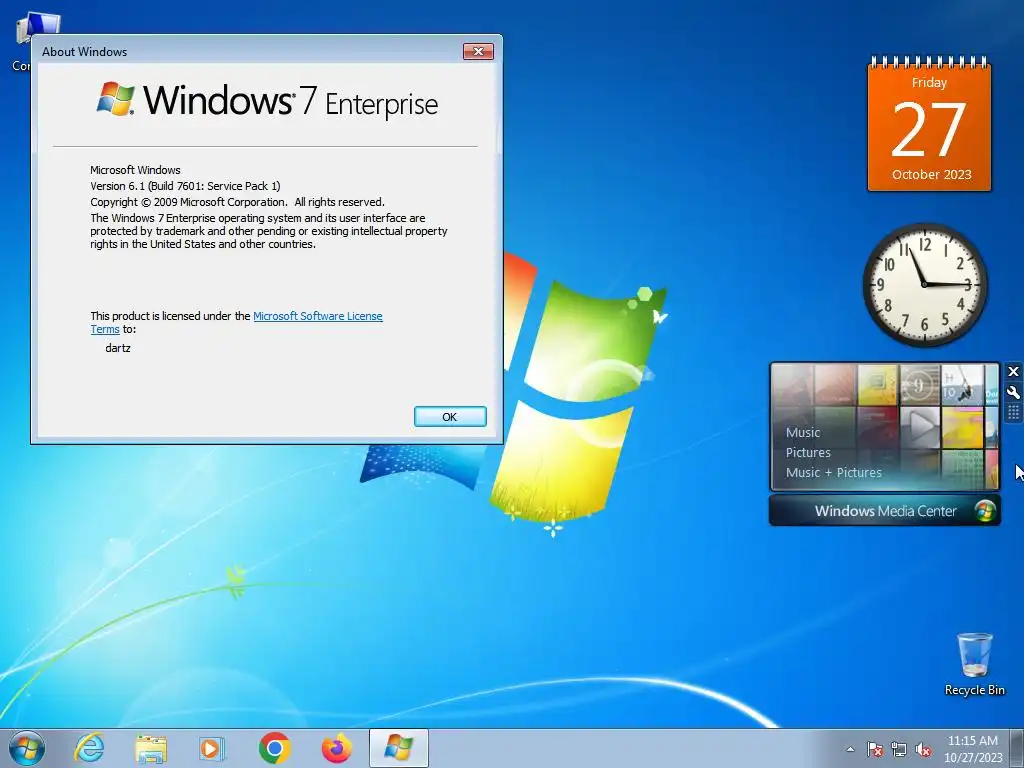Viewport: 1024px width, 768px height.
Task: Select Music + Pictures in gadget
Action: pos(833,472)
